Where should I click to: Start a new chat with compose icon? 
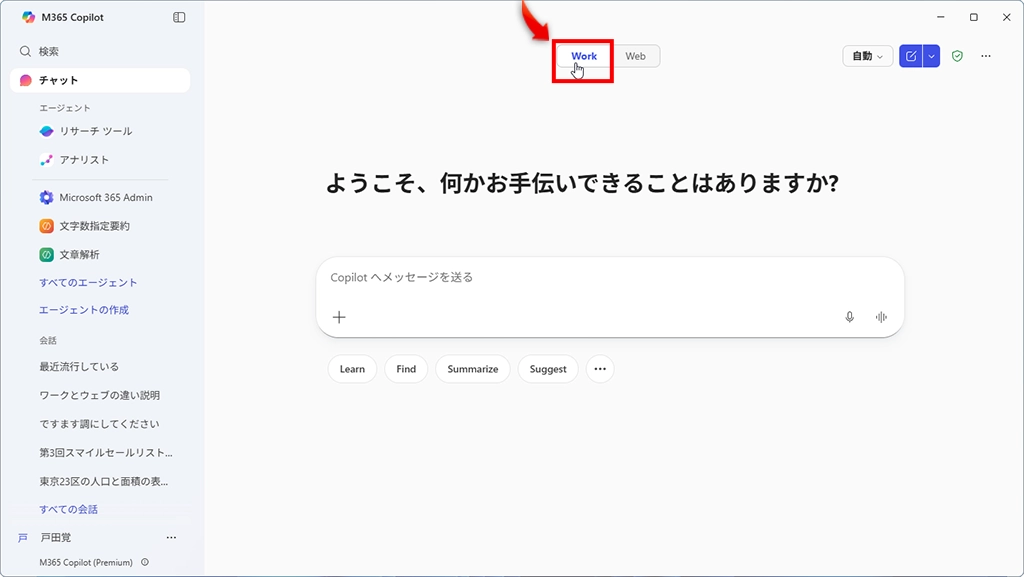911,56
